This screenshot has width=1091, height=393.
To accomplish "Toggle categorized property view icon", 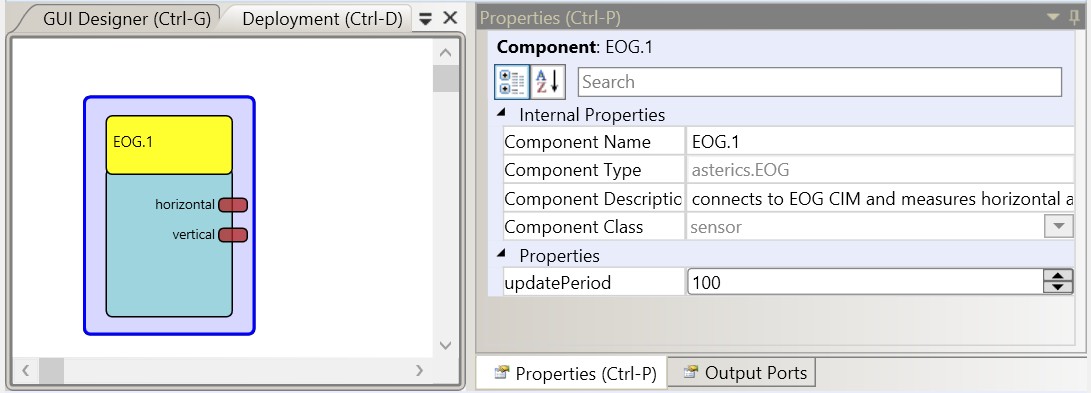I will pyautogui.click(x=512, y=82).
